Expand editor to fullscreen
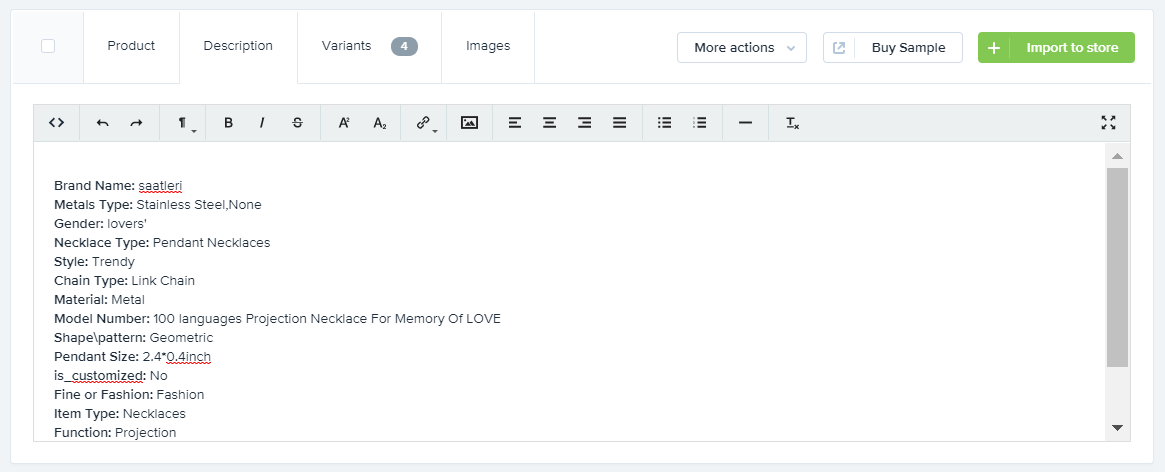 pyautogui.click(x=1108, y=123)
